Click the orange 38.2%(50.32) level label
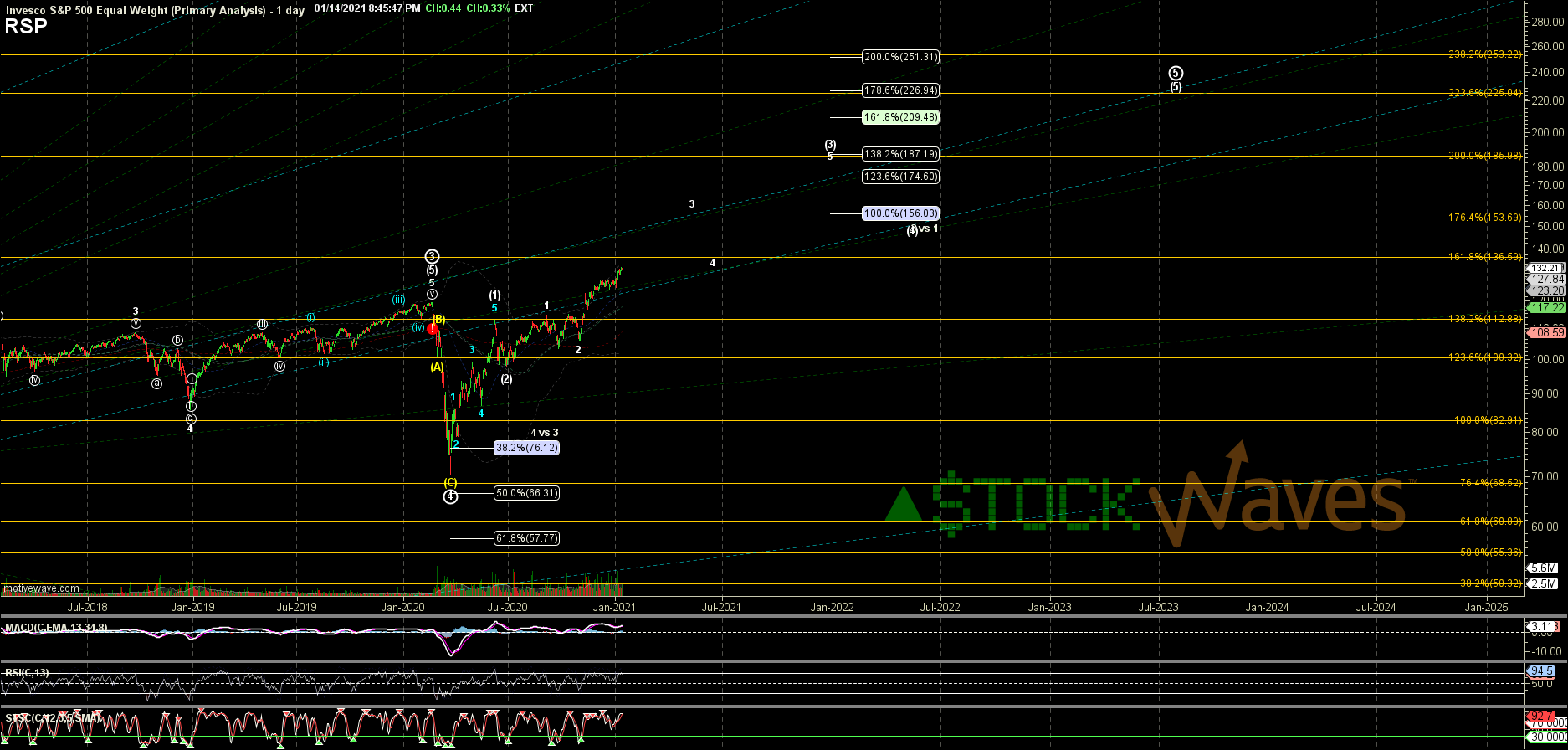 (x=1490, y=583)
